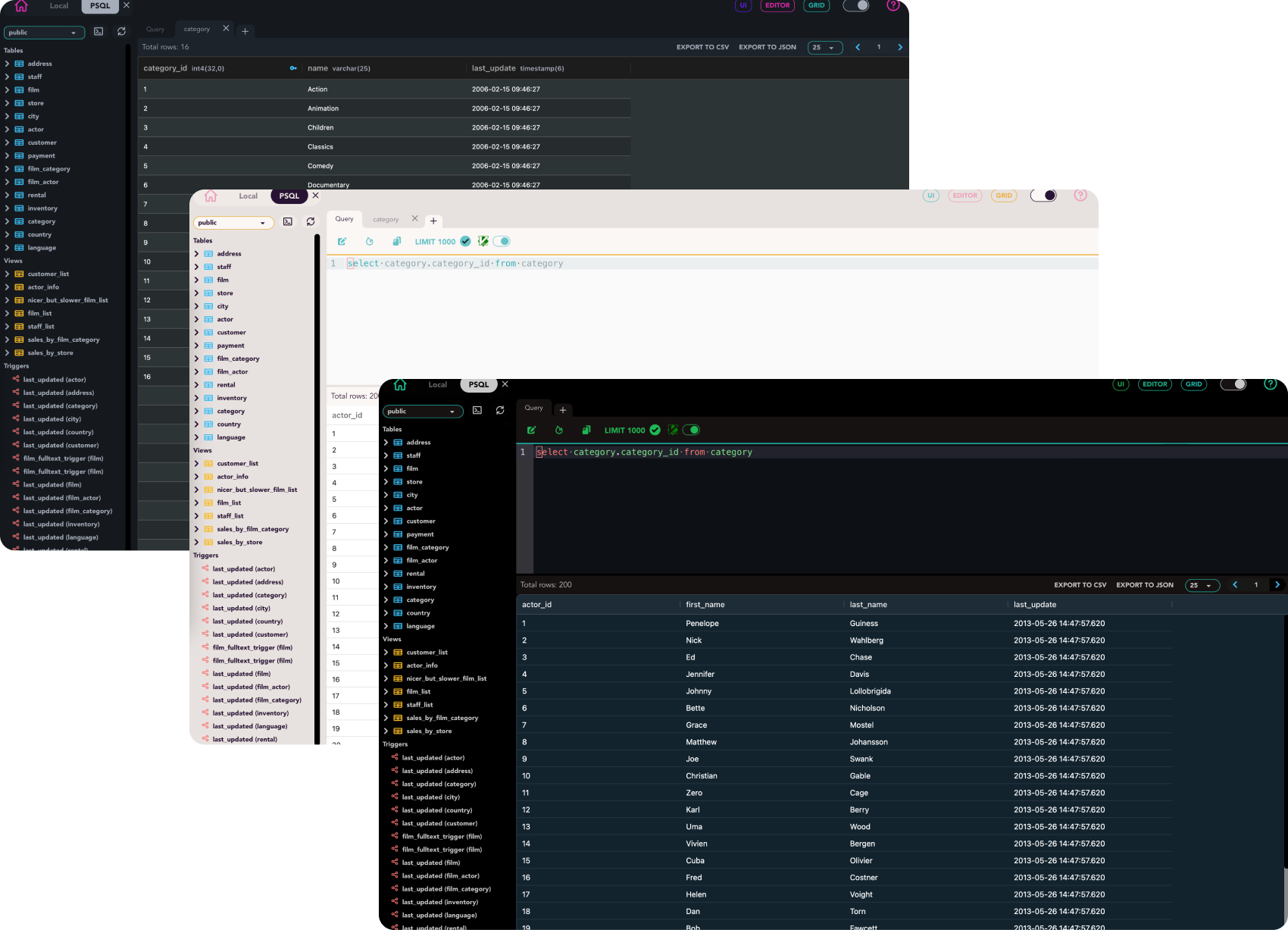Viewport: 1288px width, 930px height.
Task: Open the 25 rows-per-page dropdown in the front window
Action: coord(1202,585)
